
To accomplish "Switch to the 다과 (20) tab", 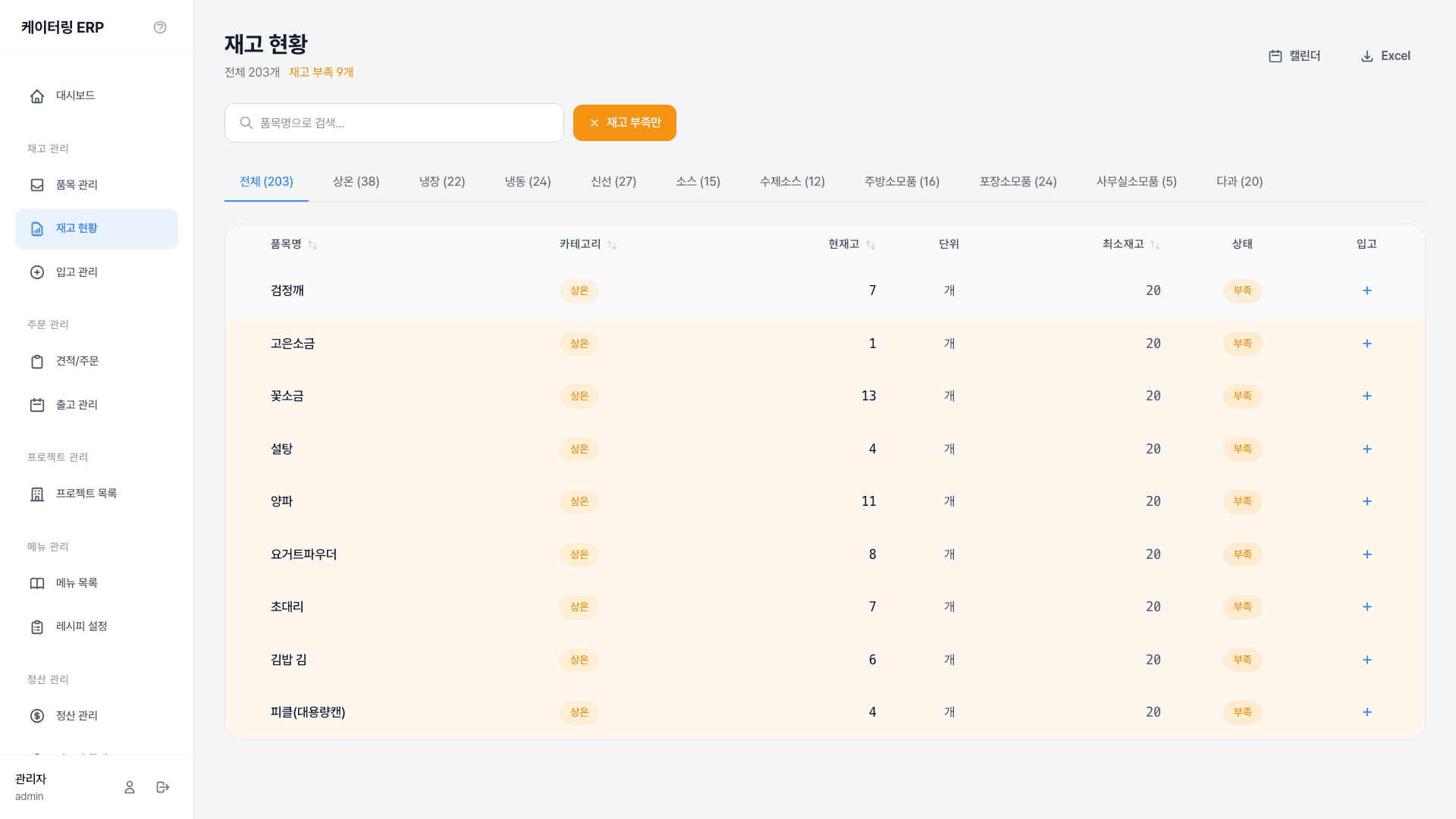I will [x=1239, y=182].
